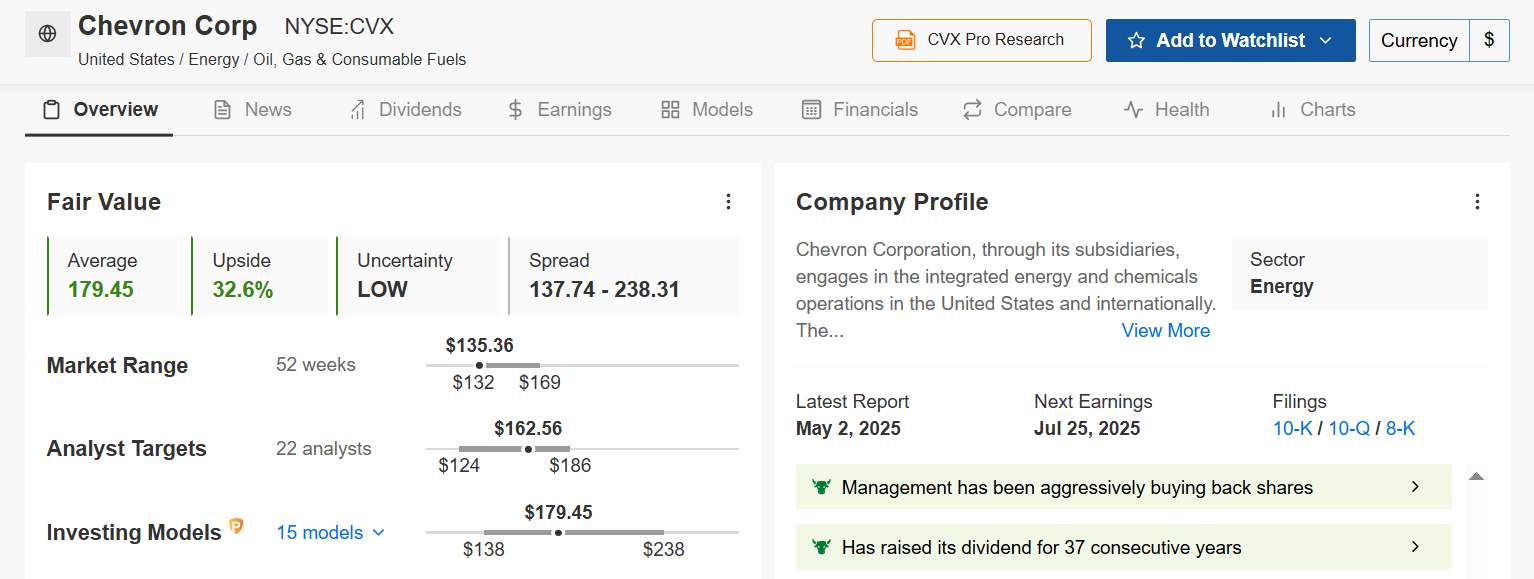Click the Latest Report date May 2, 2025
Viewport: 1534px width, 579px height.
848,429
